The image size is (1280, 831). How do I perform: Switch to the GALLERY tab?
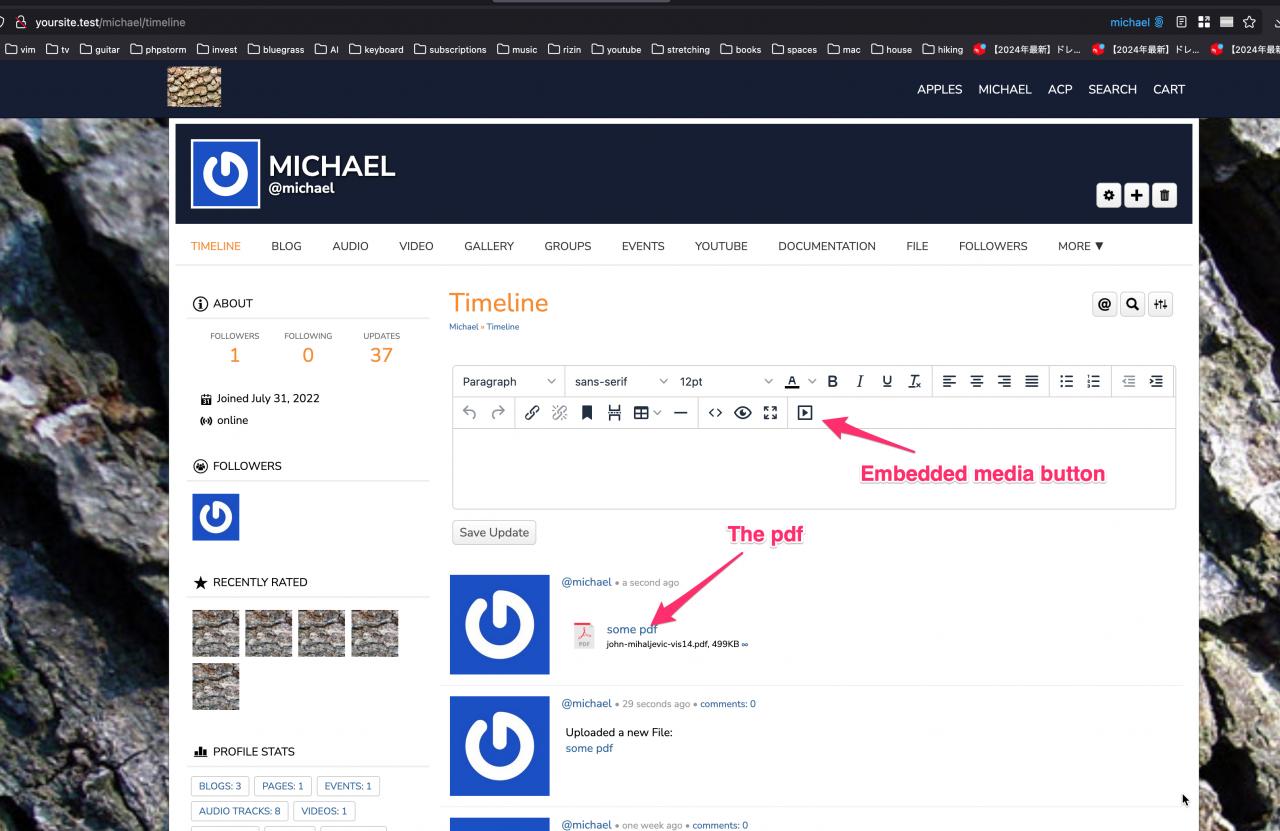pos(489,246)
